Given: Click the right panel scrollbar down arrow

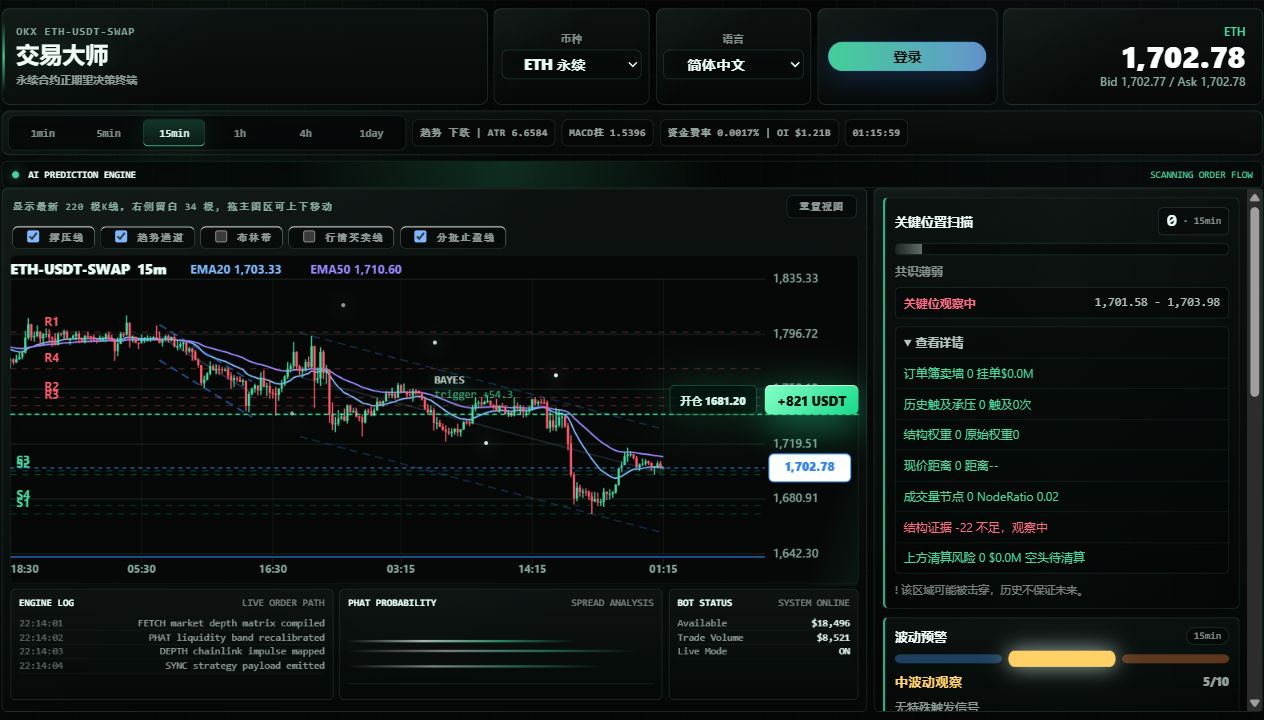Looking at the screenshot, I should click(x=1255, y=703).
